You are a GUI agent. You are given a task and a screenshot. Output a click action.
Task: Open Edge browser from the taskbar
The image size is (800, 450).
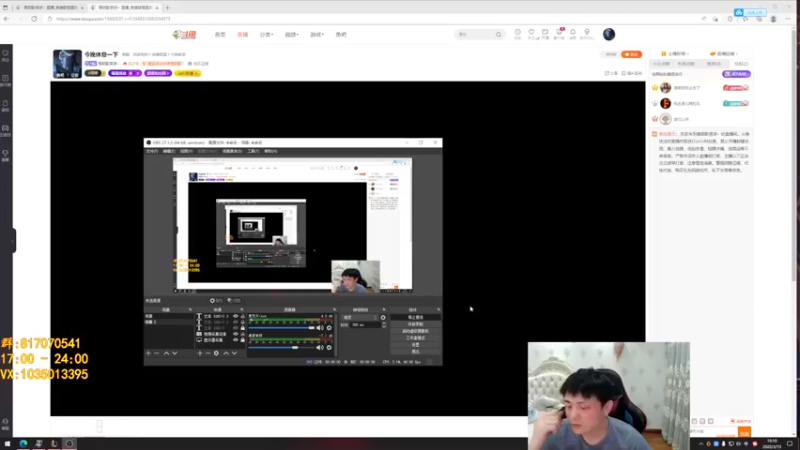(23, 443)
